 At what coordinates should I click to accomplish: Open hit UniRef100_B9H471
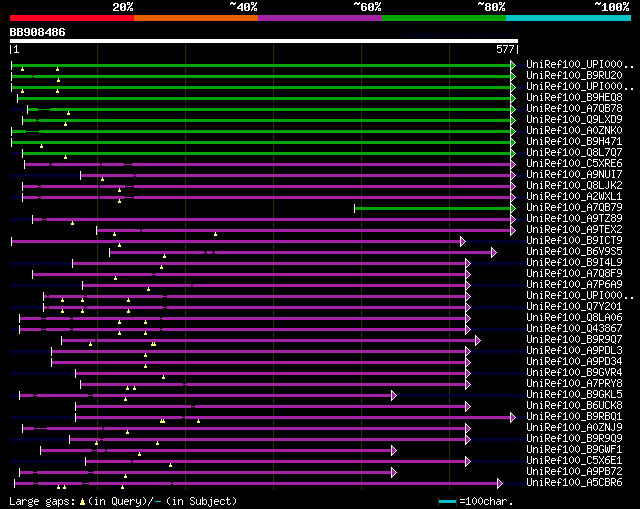coord(574,142)
